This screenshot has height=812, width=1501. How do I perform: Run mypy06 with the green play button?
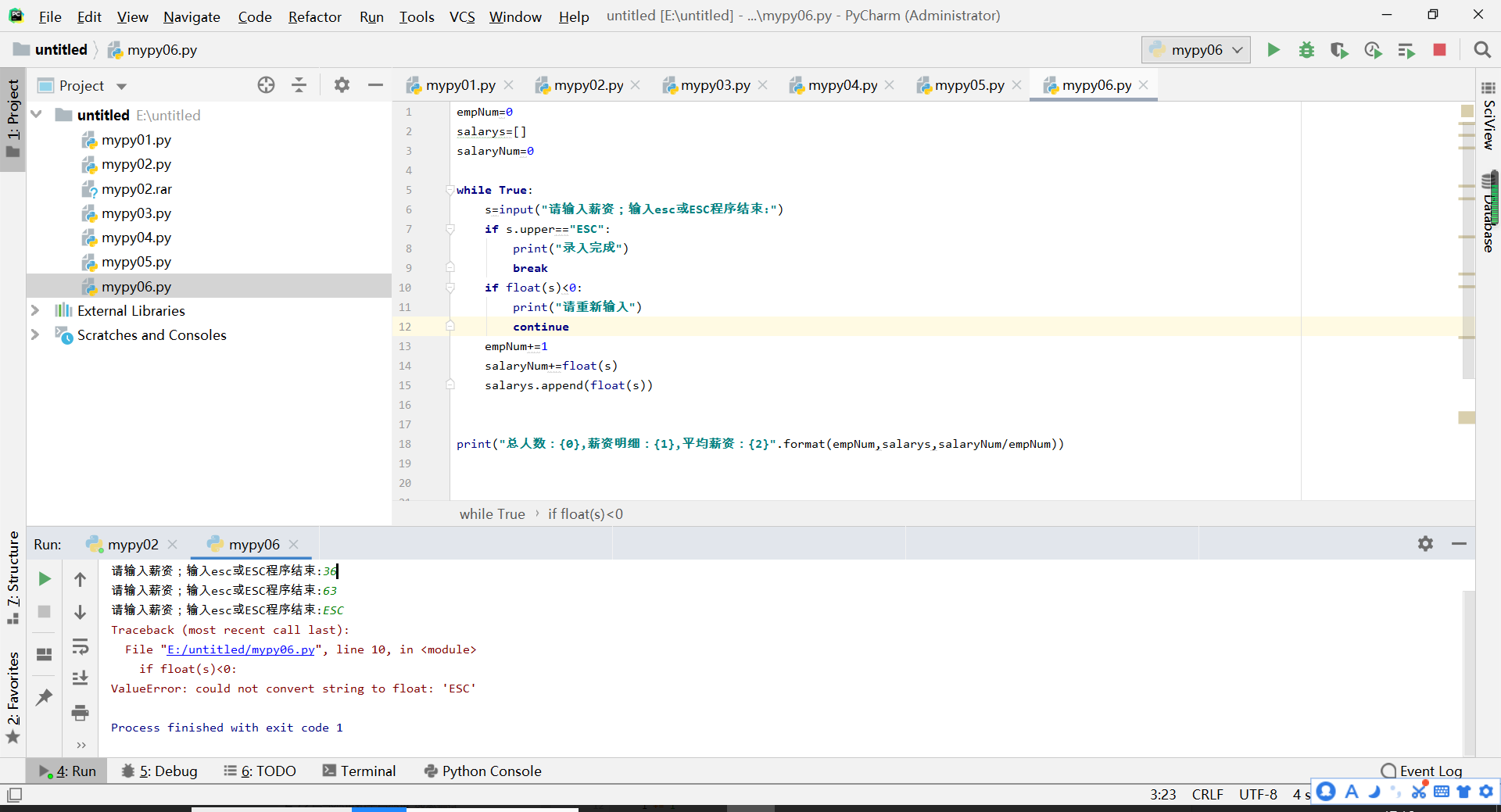1274,50
